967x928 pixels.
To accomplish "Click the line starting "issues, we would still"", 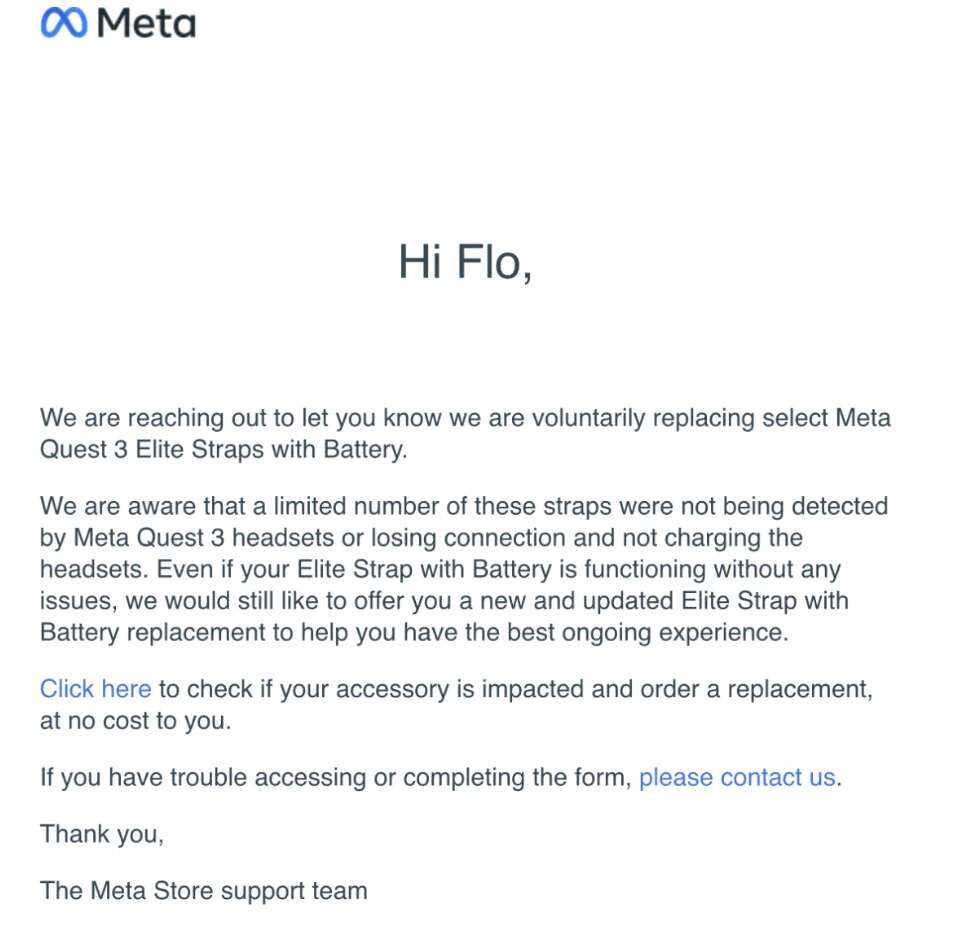I will pyautogui.click(x=444, y=601).
